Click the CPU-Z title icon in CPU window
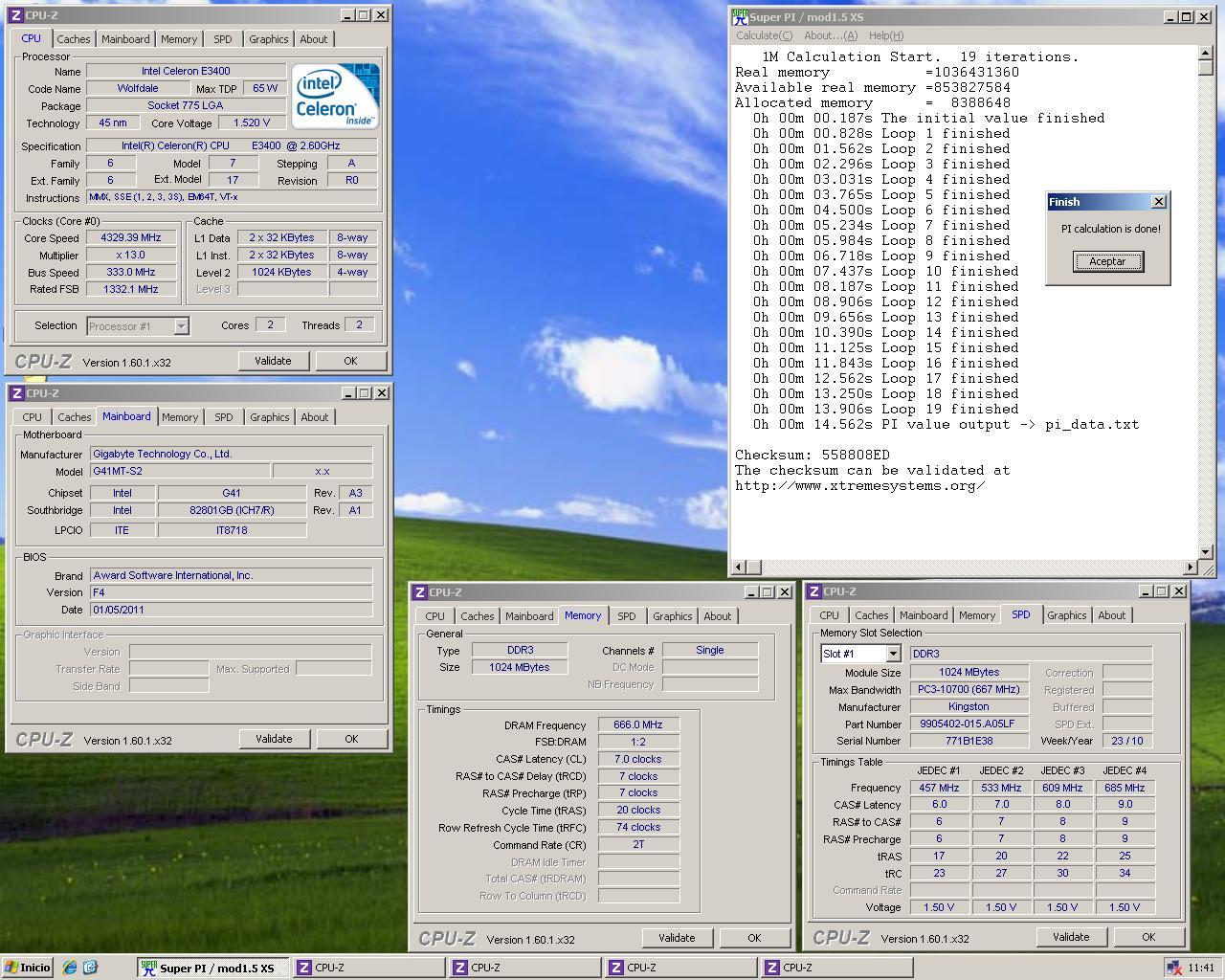1225x980 pixels. coord(17,15)
